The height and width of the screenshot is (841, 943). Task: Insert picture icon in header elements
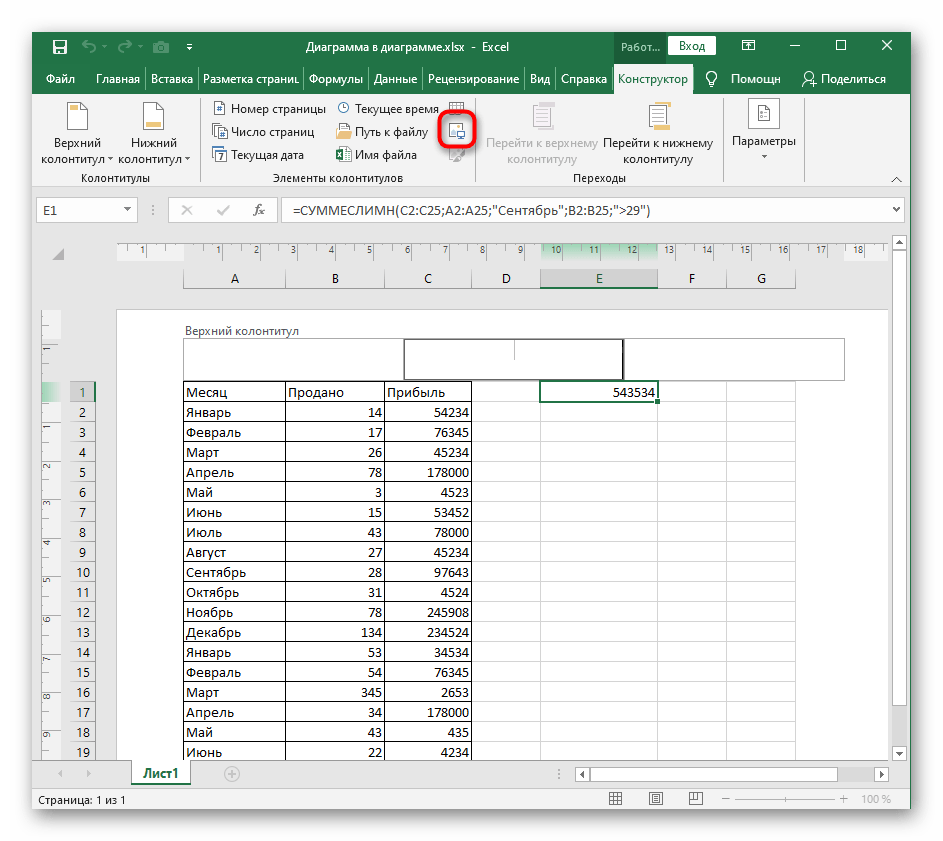tap(457, 131)
